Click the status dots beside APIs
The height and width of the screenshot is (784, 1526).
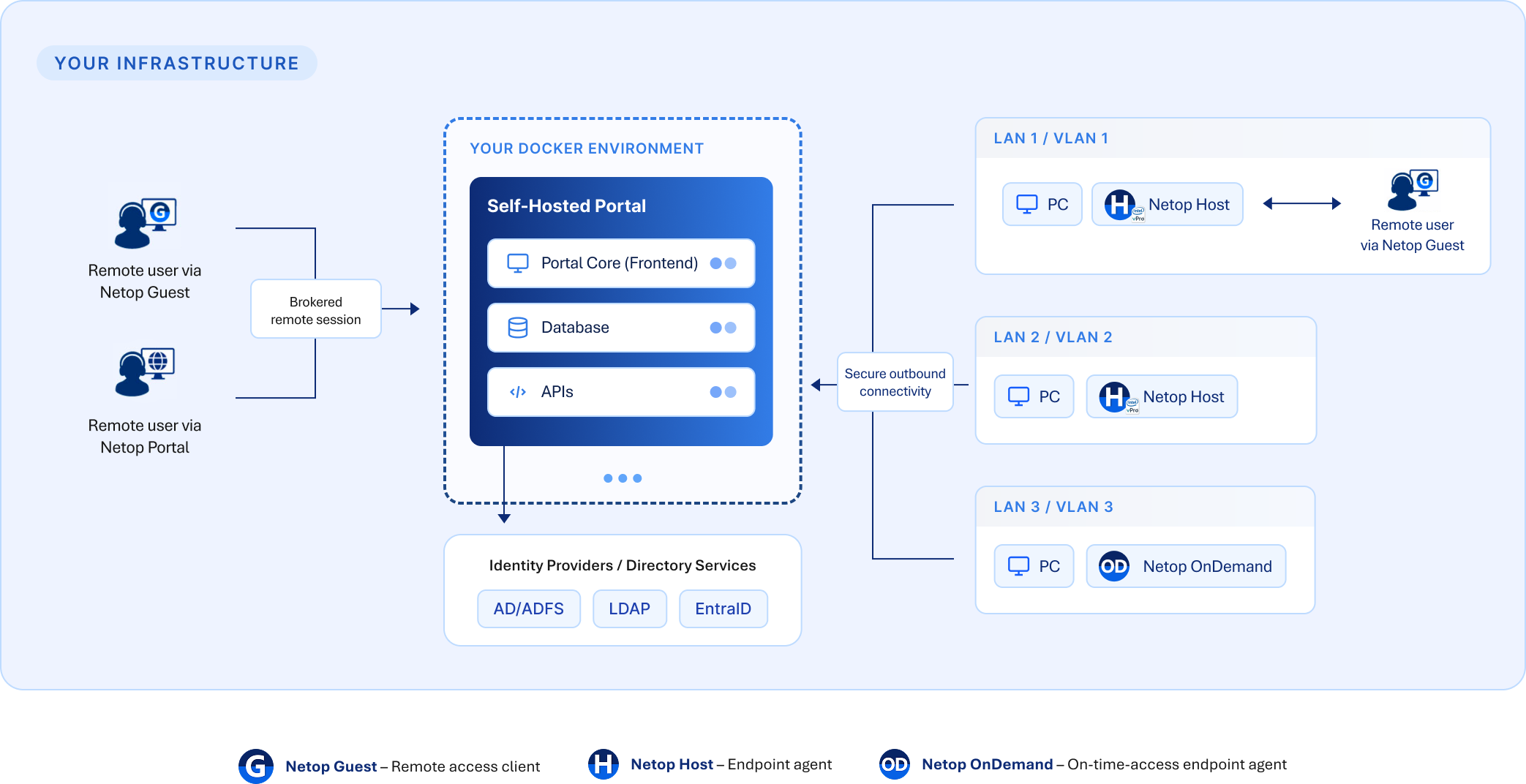pyautogui.click(x=723, y=392)
